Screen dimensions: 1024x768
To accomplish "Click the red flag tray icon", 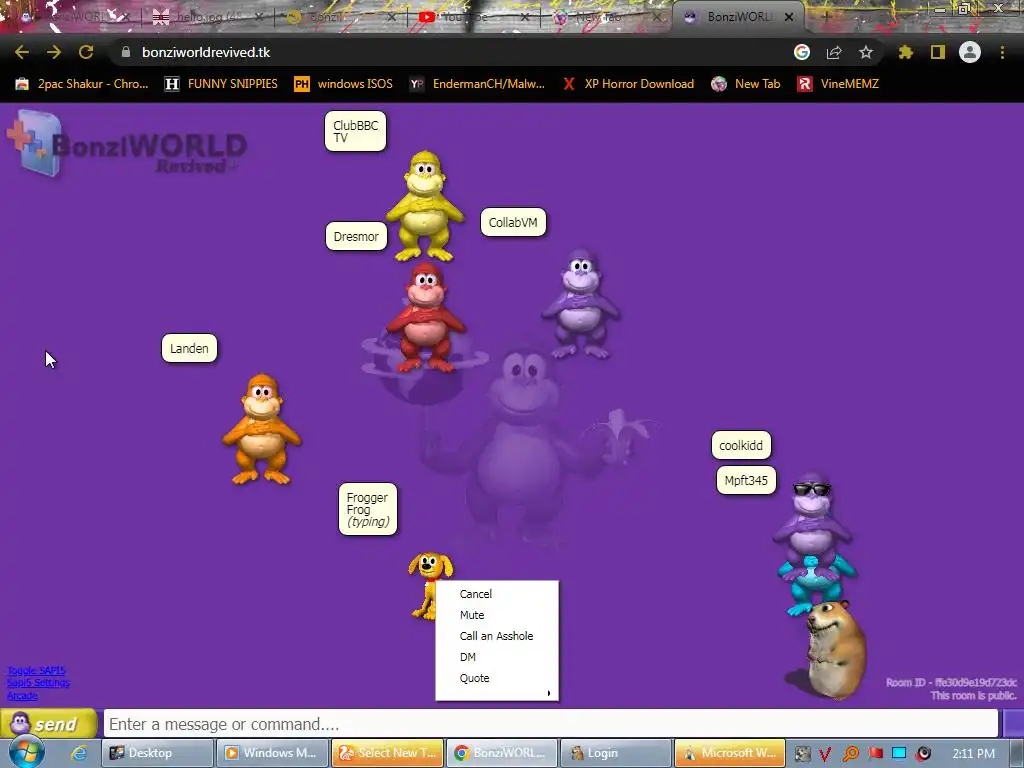I will coord(875,753).
